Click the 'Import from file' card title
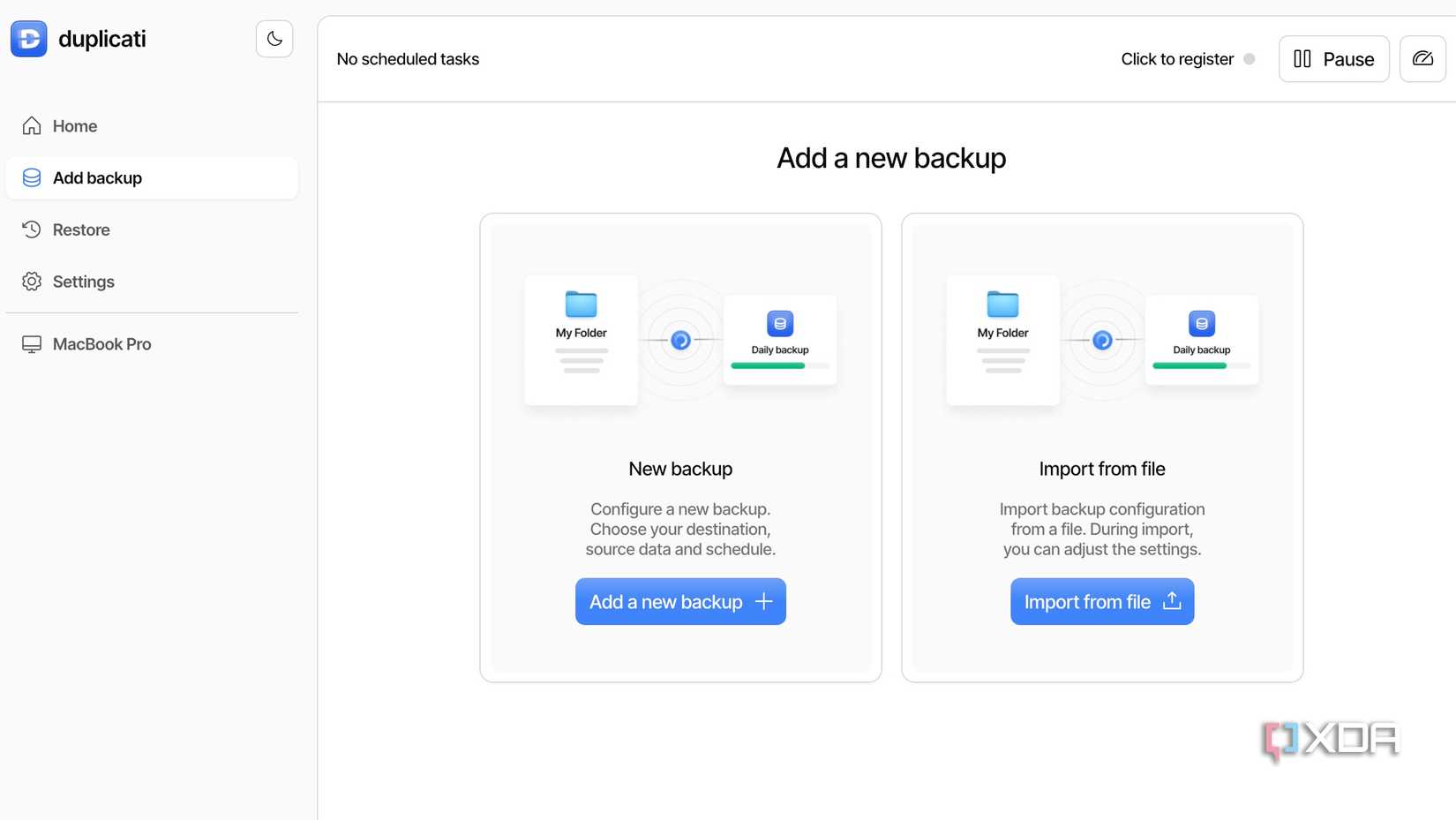This screenshot has width=1456, height=820. pyautogui.click(x=1102, y=469)
